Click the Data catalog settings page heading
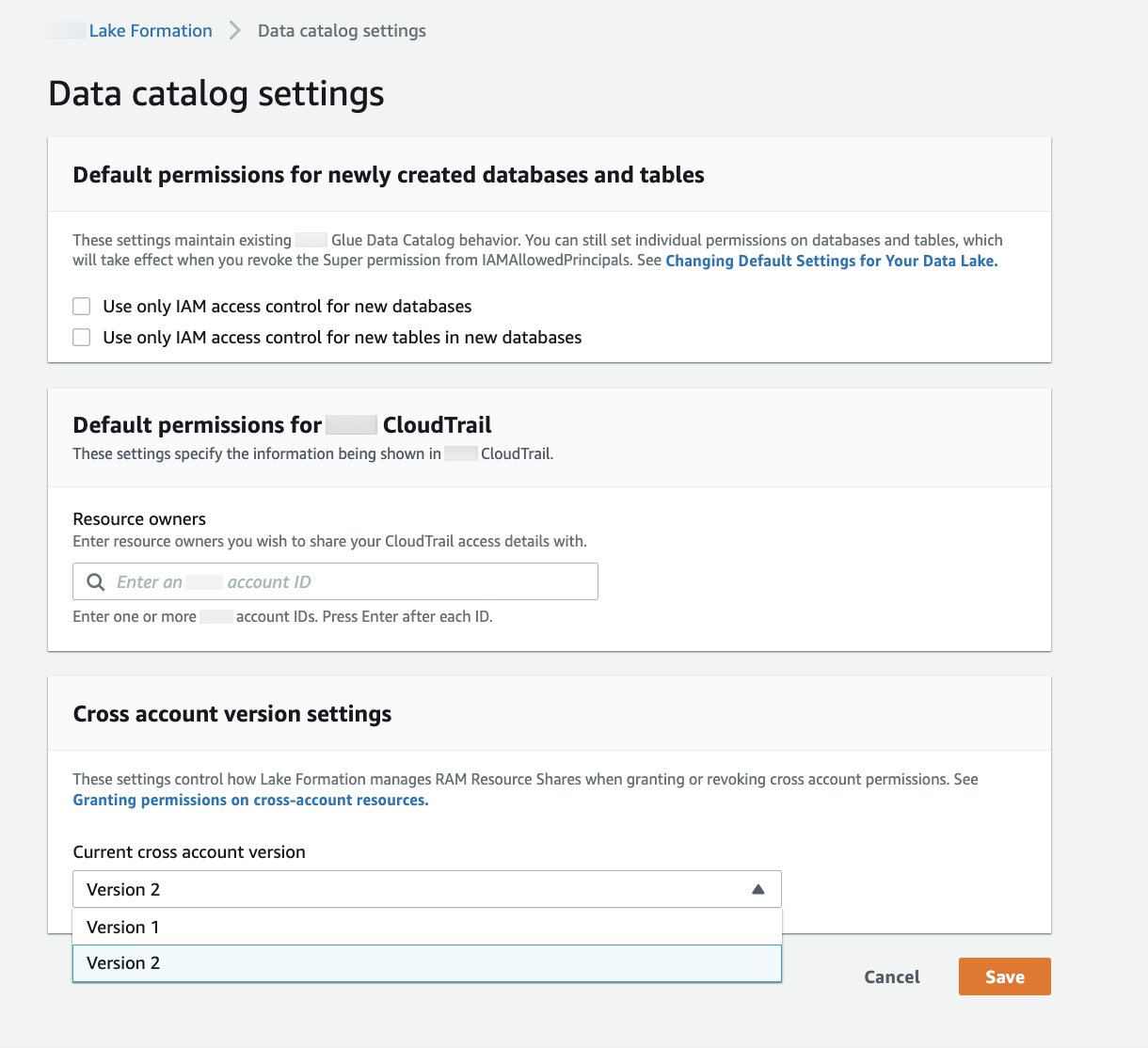1148x1048 pixels. click(215, 94)
